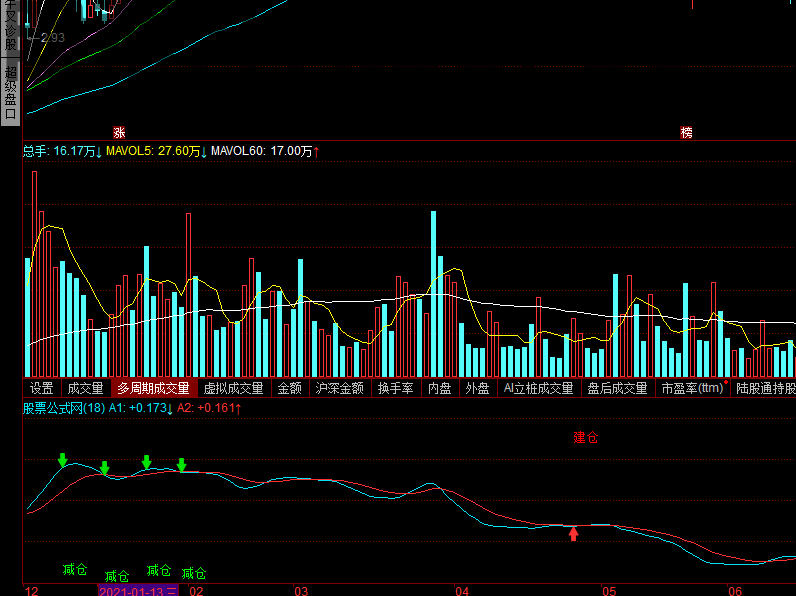Click the 06 month axis marker
Screen dimensions: 796x596
(x=735, y=591)
